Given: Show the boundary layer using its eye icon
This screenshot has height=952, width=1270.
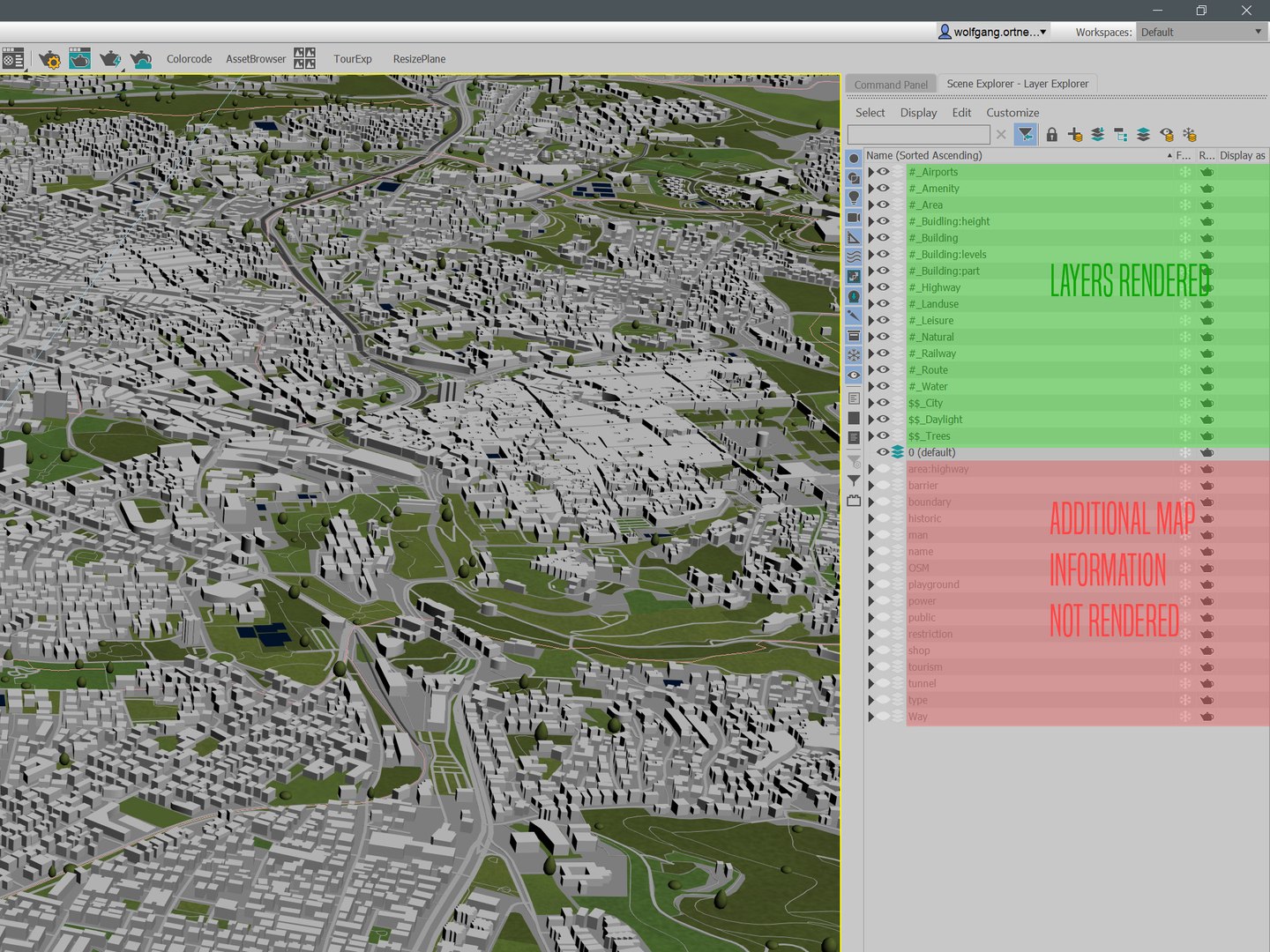Looking at the screenshot, I should pyautogui.click(x=883, y=502).
